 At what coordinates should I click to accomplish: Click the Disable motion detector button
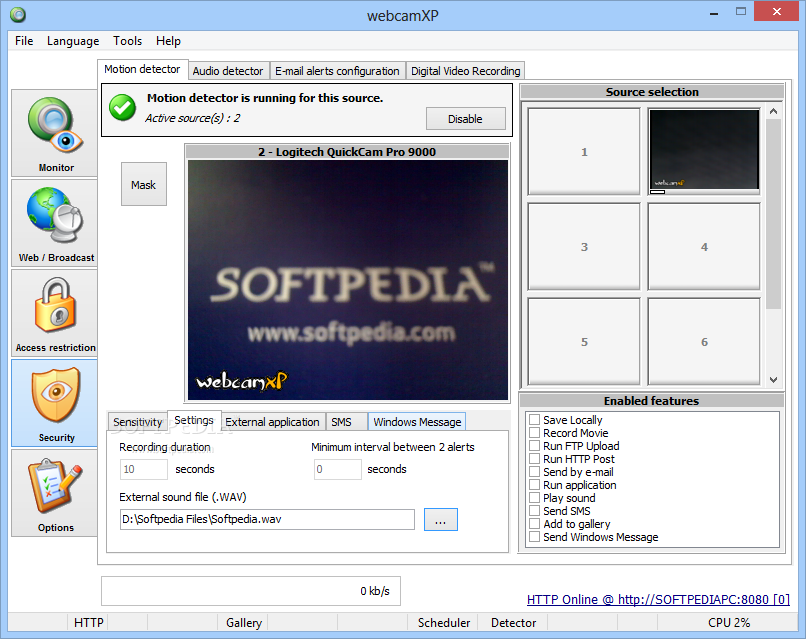point(465,119)
